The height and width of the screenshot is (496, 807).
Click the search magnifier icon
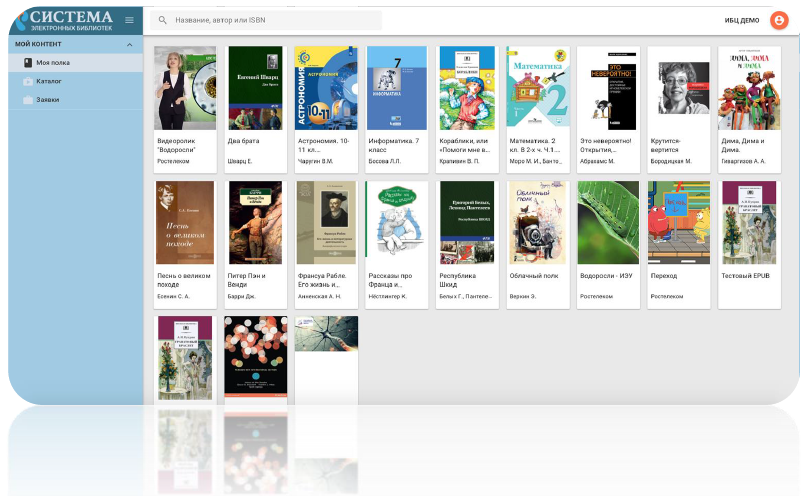click(x=163, y=20)
